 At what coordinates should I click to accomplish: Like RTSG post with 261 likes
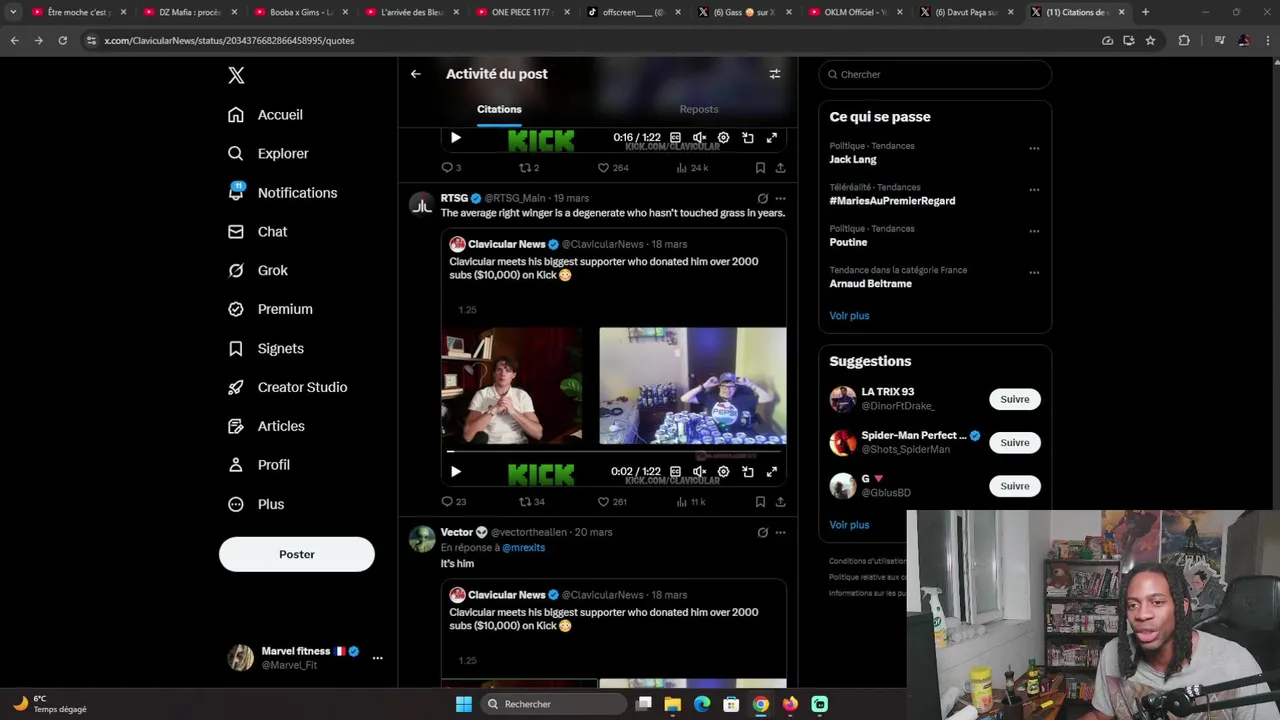point(612,502)
